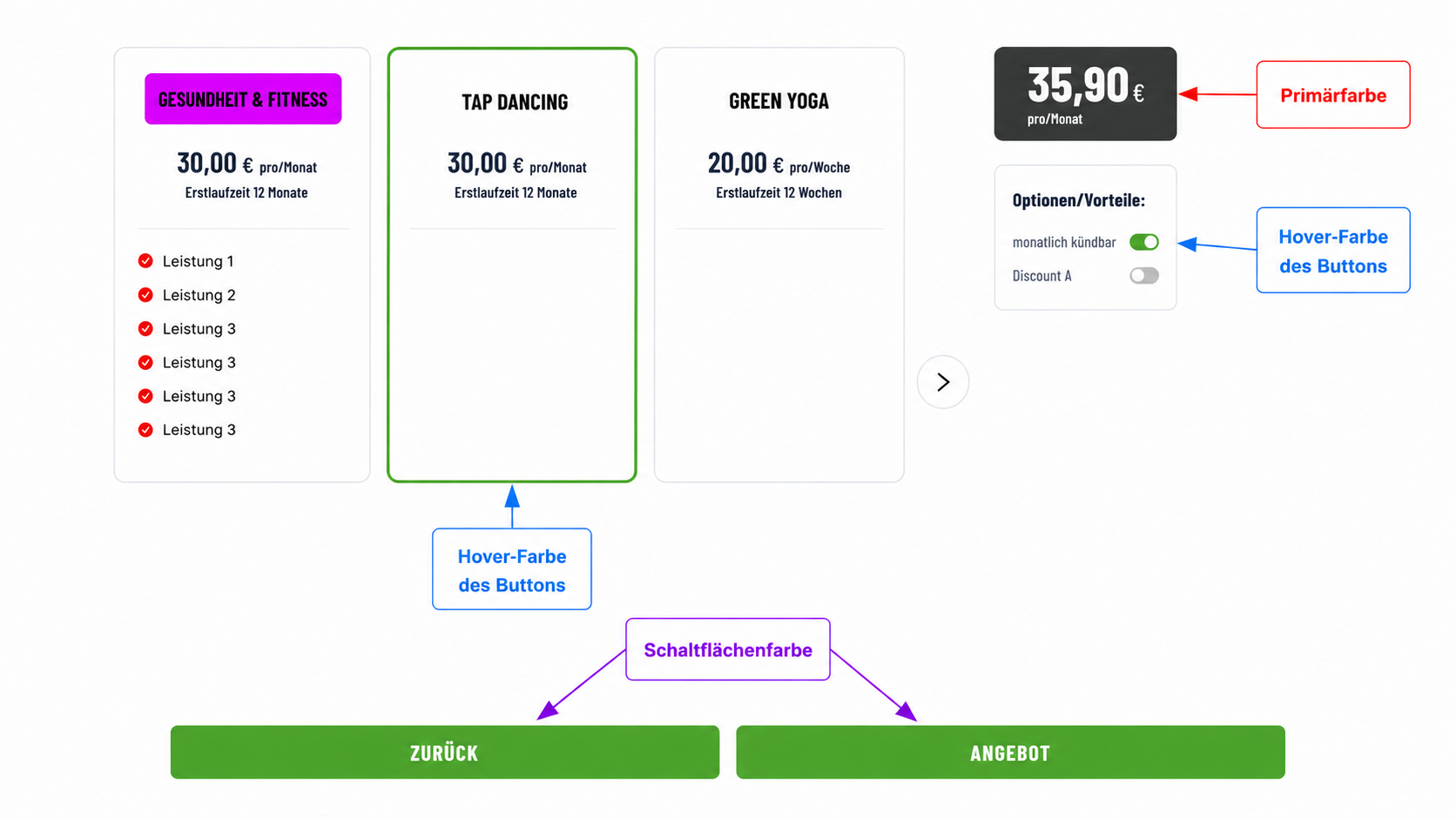Click the euro symbol in the 35,90 price box
1456x819 pixels.
click(1138, 92)
